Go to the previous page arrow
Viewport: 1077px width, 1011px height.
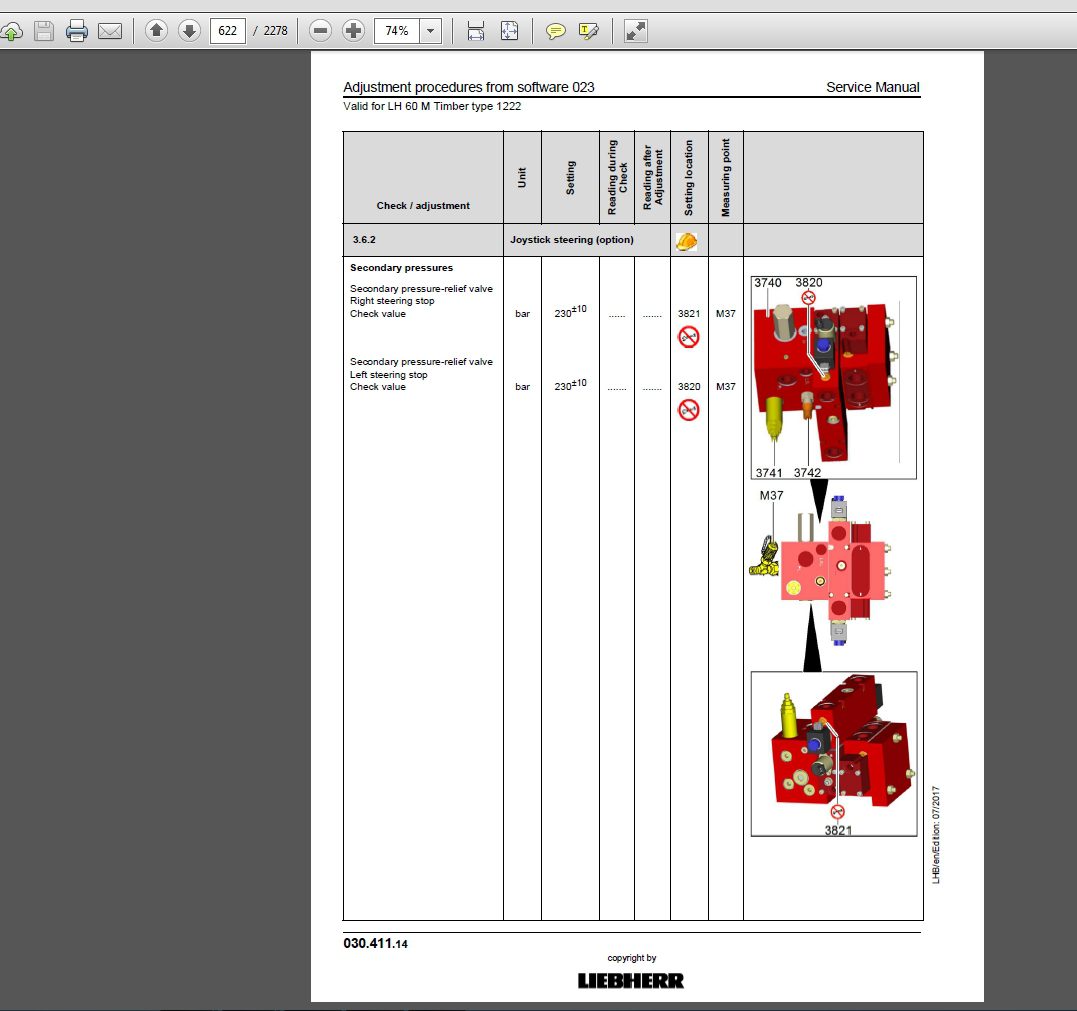pyautogui.click(x=157, y=30)
